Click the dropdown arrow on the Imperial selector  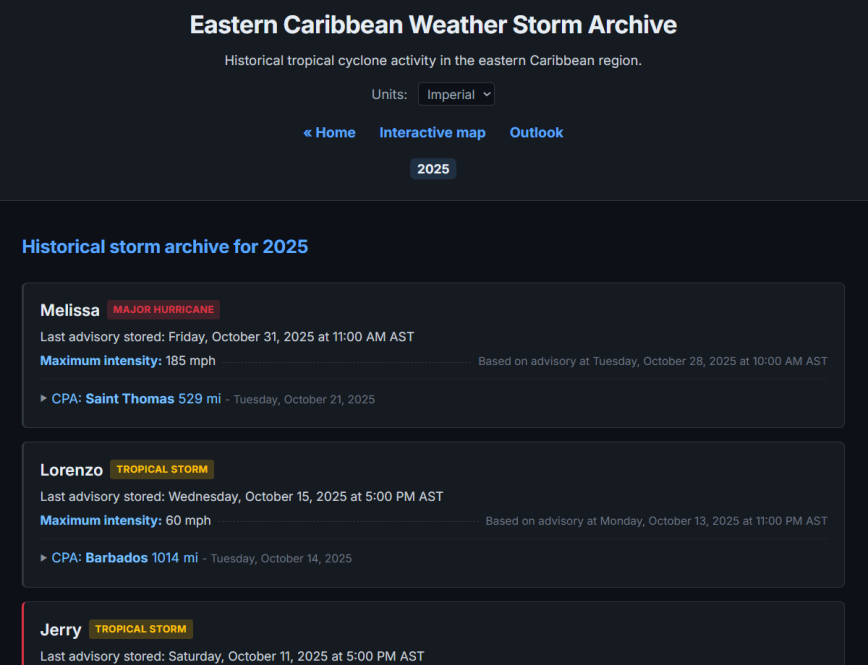click(x=486, y=94)
